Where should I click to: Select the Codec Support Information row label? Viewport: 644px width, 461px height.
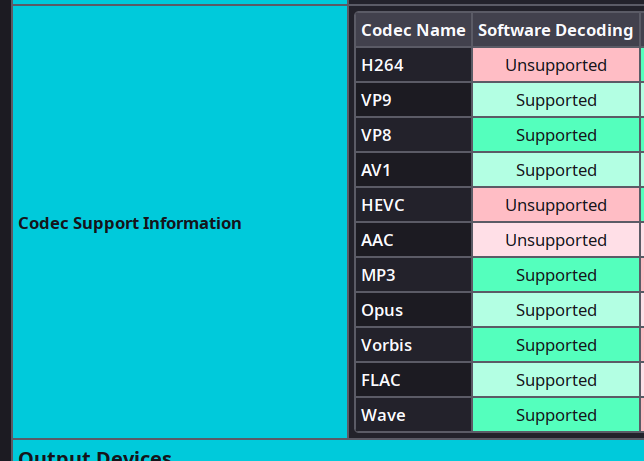pos(130,223)
